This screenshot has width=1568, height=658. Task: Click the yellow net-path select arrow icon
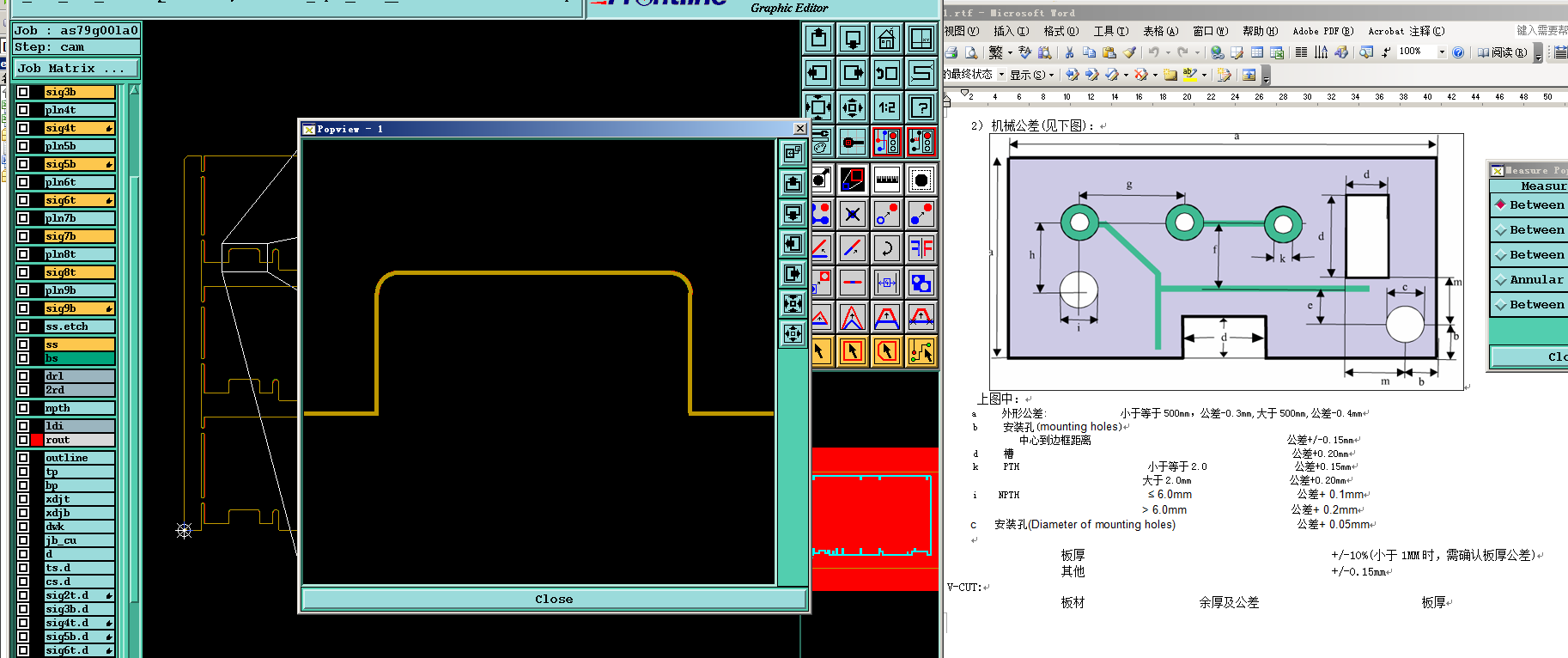pos(921,351)
